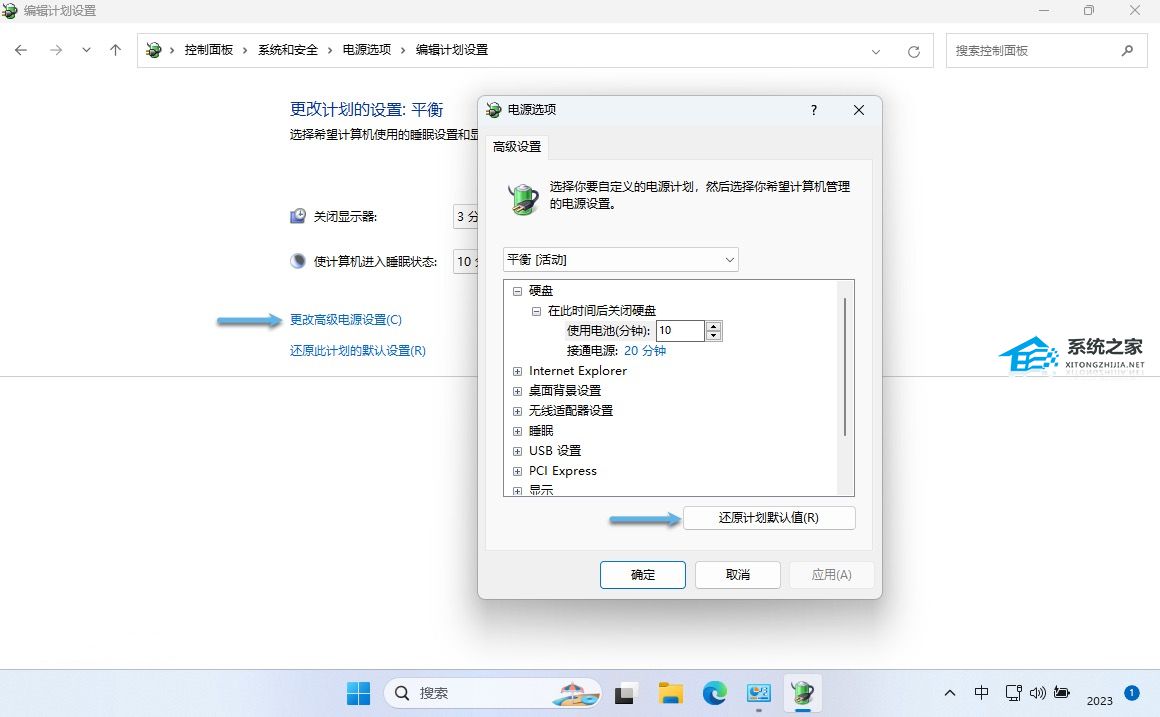Screen dimensions: 1160x717
Task: Click the sleep moon icon beside 使计算机进入睡眠状态
Action: tap(297, 261)
